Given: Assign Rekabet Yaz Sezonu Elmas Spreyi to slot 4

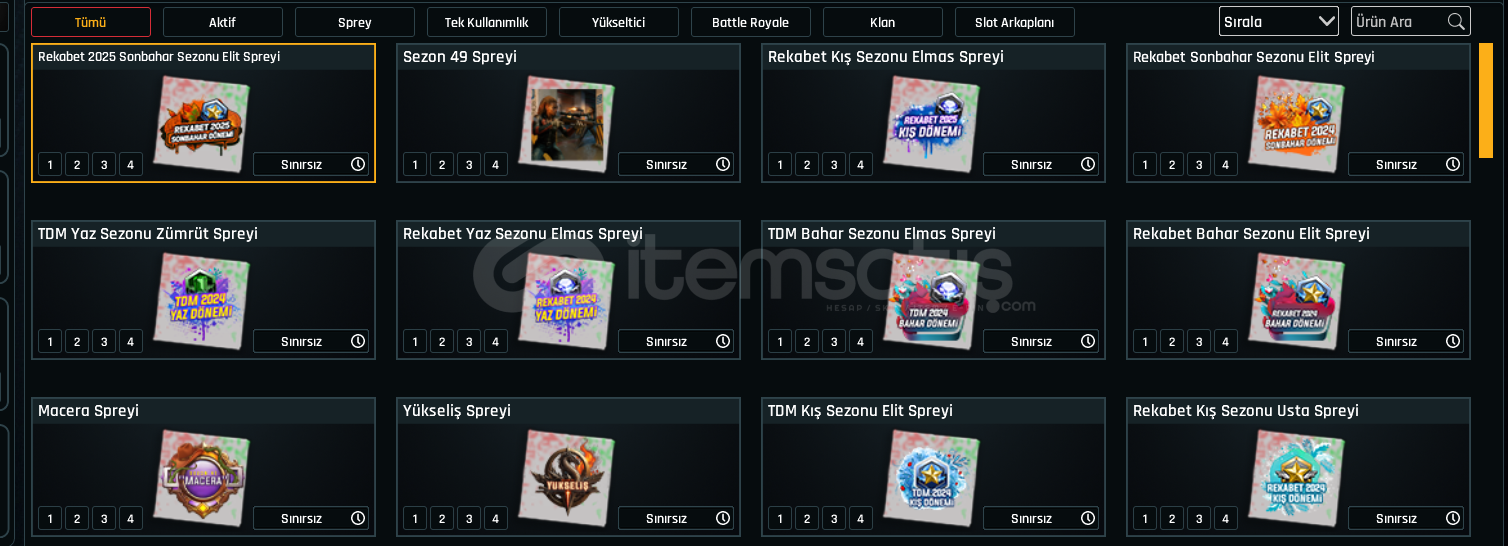Looking at the screenshot, I should tap(496, 341).
